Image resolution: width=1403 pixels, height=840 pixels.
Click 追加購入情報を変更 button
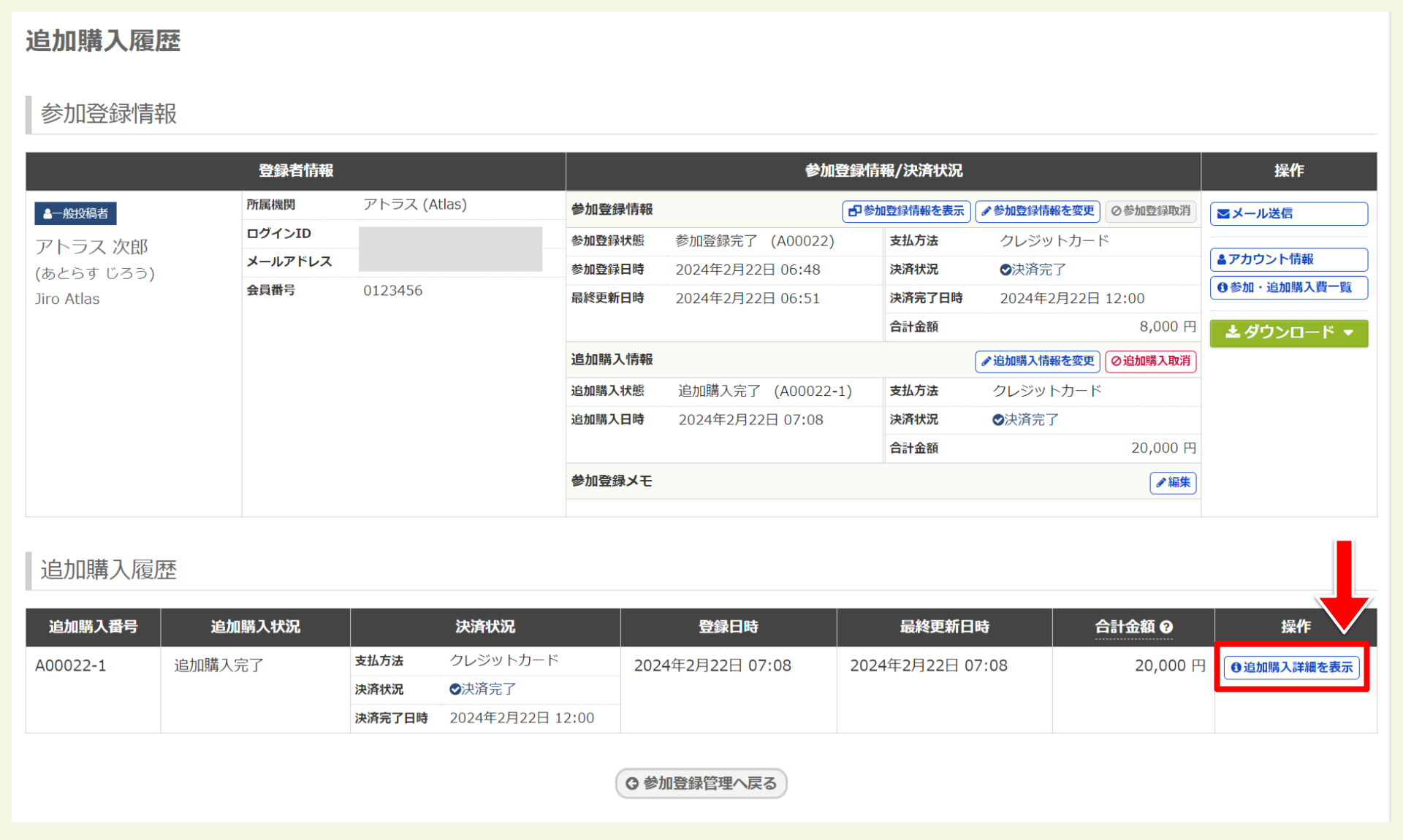point(1038,361)
